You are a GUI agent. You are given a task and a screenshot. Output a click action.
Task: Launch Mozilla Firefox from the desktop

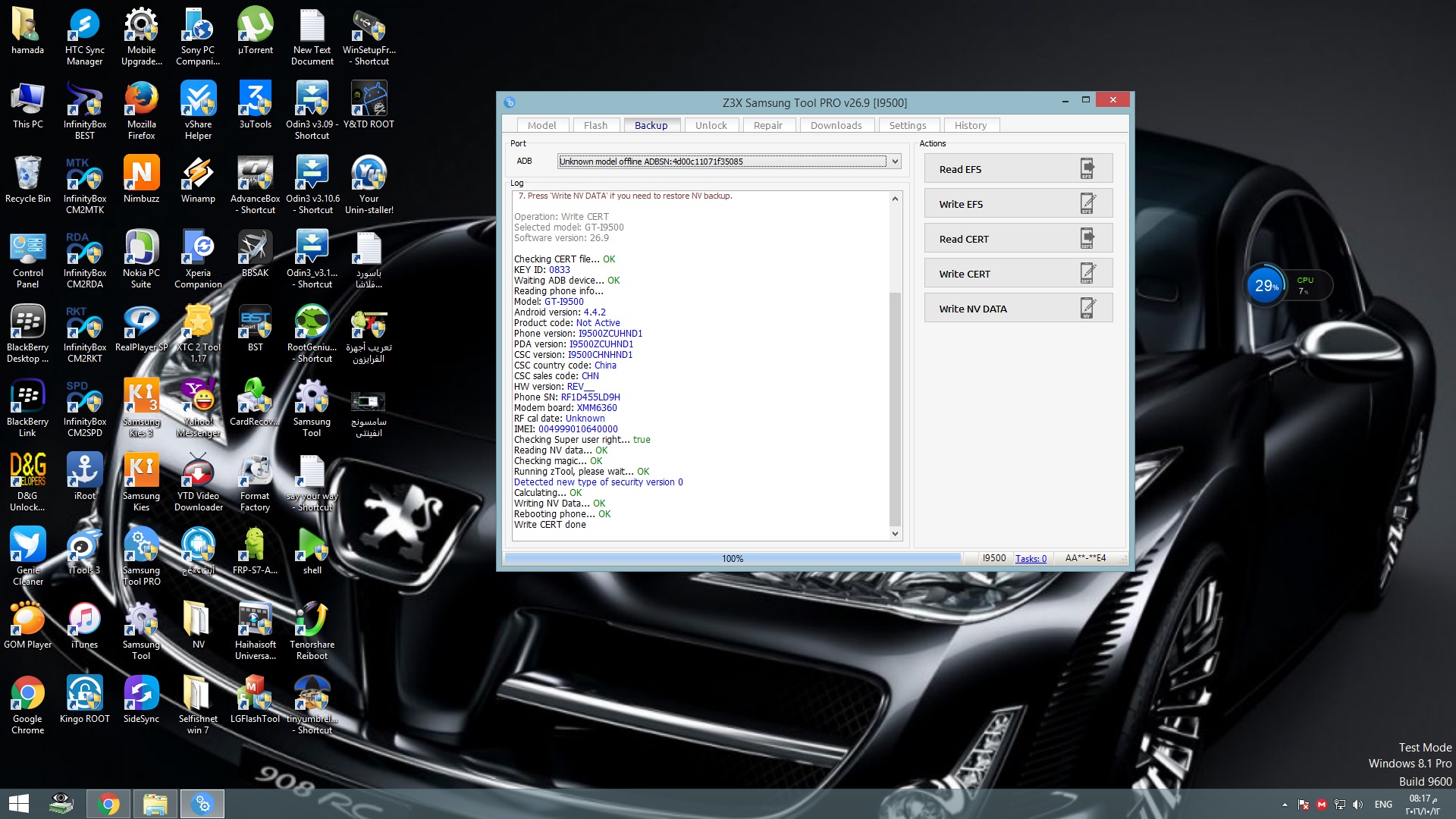pyautogui.click(x=141, y=111)
